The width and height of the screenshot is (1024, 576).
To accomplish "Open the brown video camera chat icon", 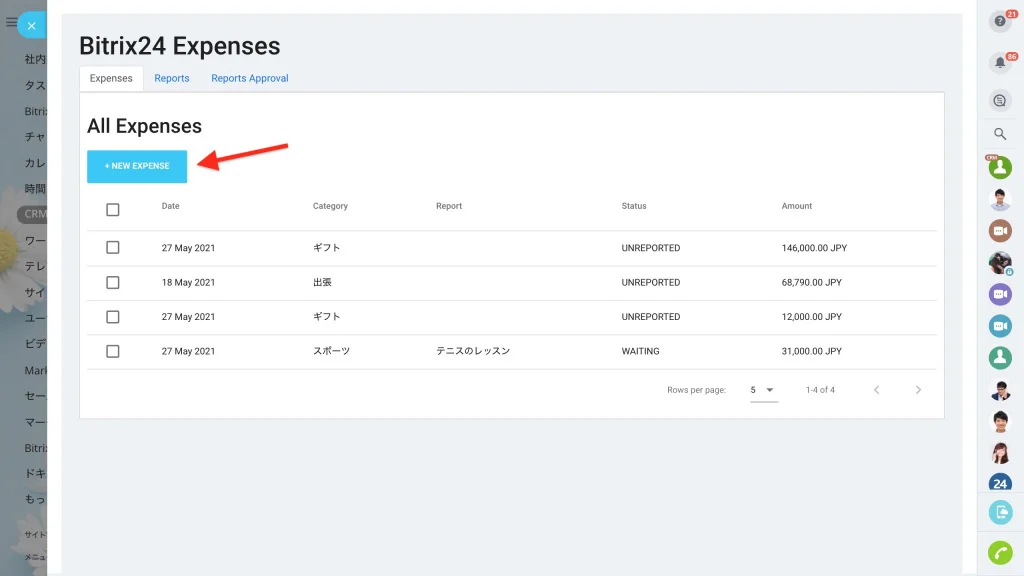I will coord(1000,231).
